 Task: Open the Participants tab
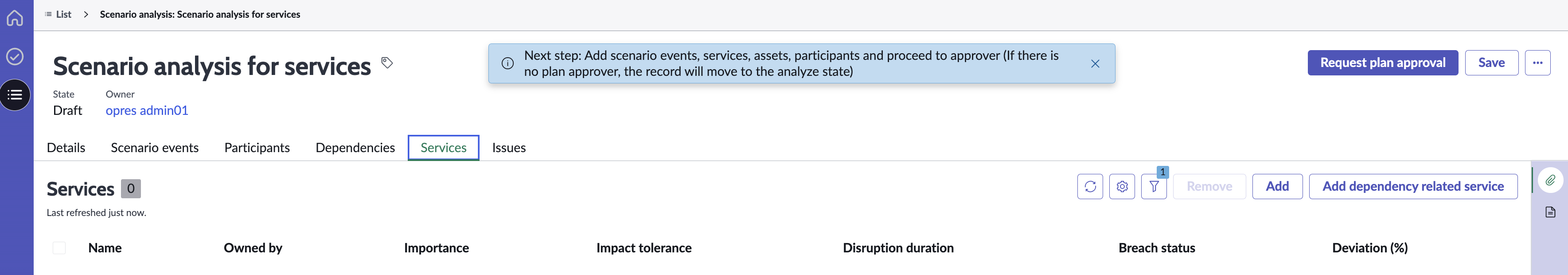(257, 148)
